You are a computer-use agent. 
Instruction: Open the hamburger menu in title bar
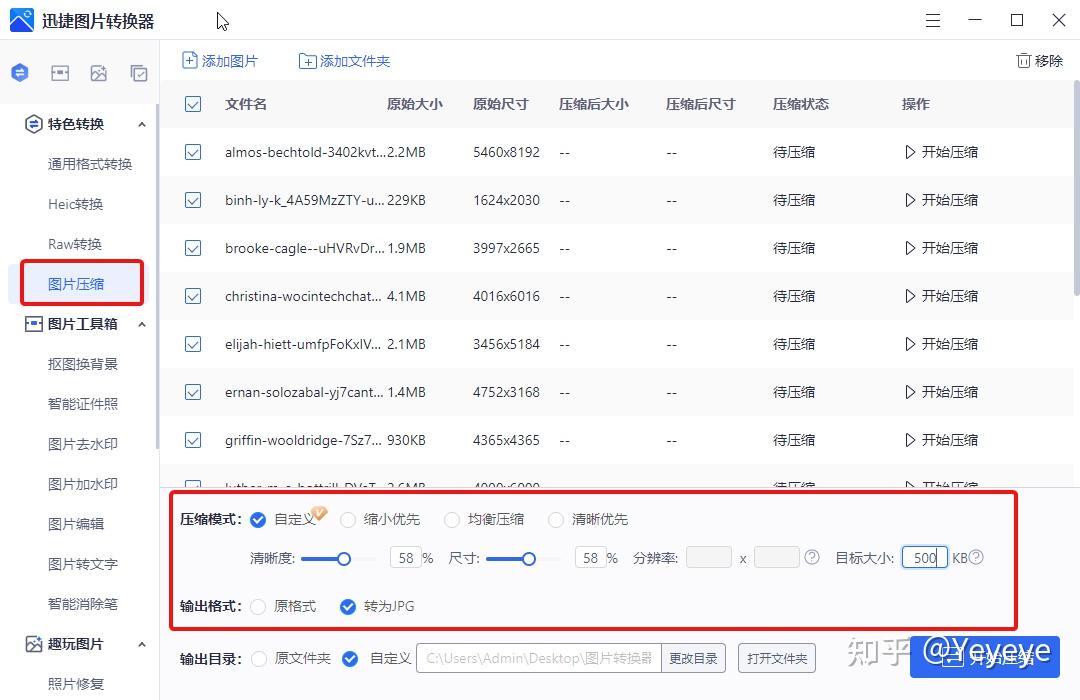[933, 21]
